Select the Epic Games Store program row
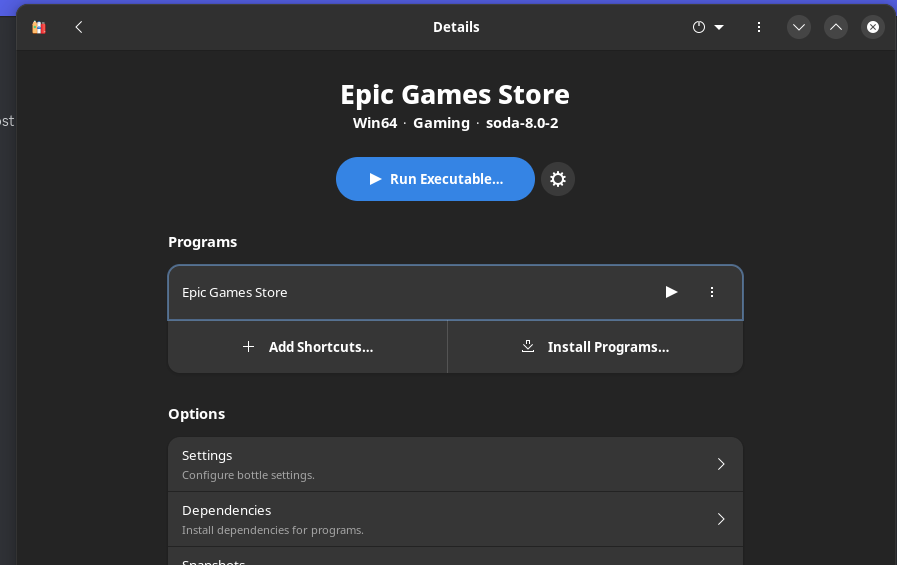Screen dimensions: 897x565 click(455, 292)
